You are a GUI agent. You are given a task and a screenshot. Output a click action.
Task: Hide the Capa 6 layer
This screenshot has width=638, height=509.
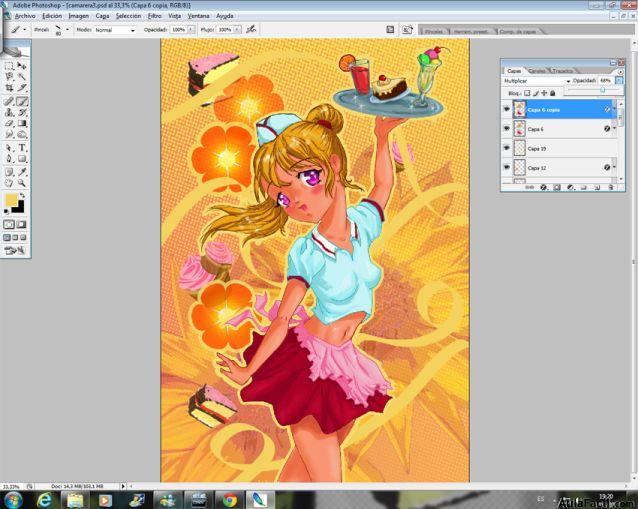(x=507, y=129)
